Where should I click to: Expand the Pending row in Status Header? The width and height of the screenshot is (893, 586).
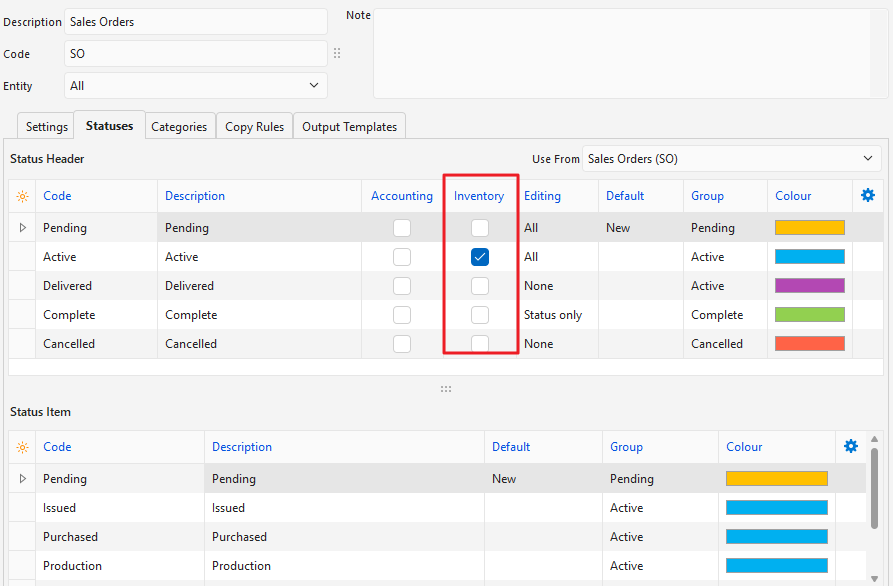[23, 228]
